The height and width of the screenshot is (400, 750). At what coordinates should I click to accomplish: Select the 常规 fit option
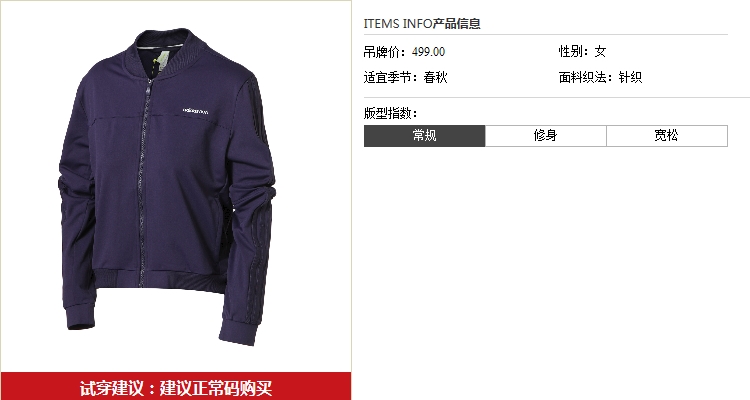pyautogui.click(x=425, y=136)
